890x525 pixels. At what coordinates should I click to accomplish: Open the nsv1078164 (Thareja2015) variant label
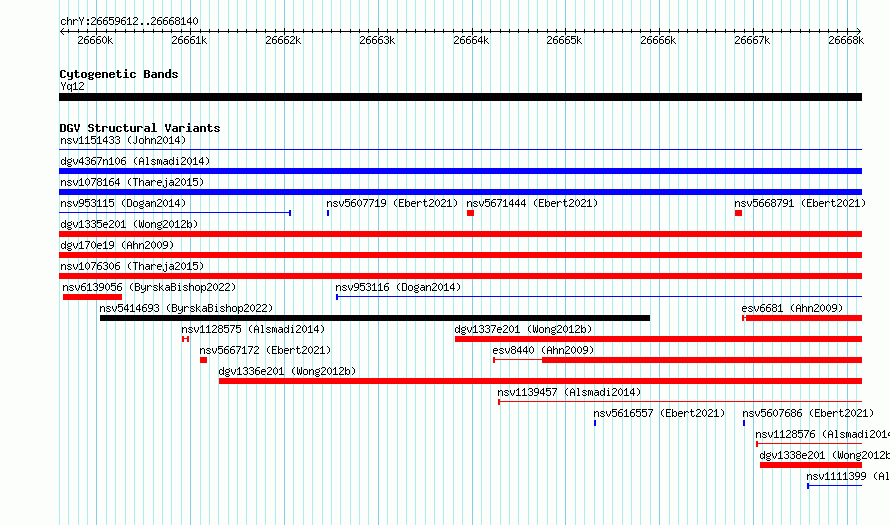132,182
